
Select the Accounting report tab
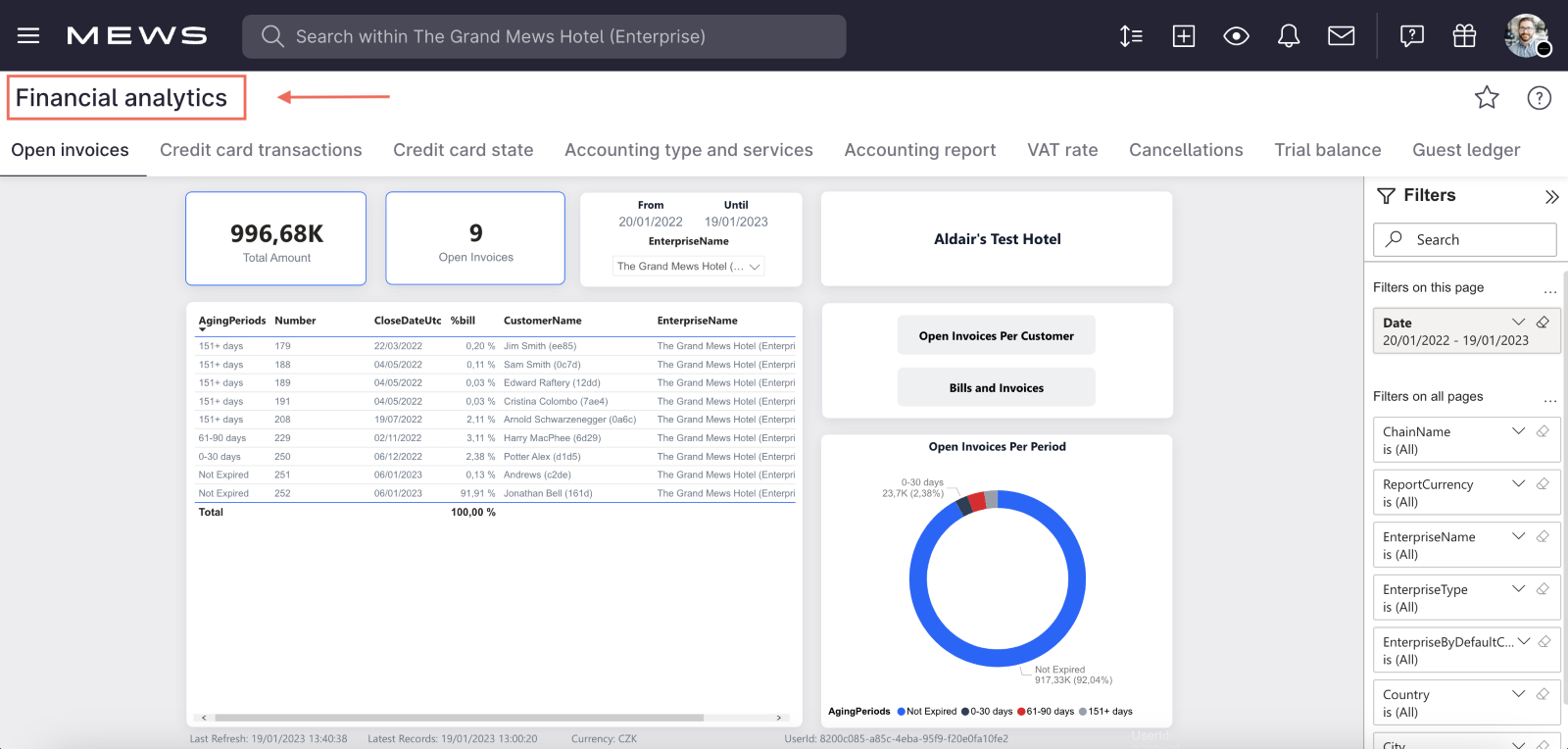(920, 150)
